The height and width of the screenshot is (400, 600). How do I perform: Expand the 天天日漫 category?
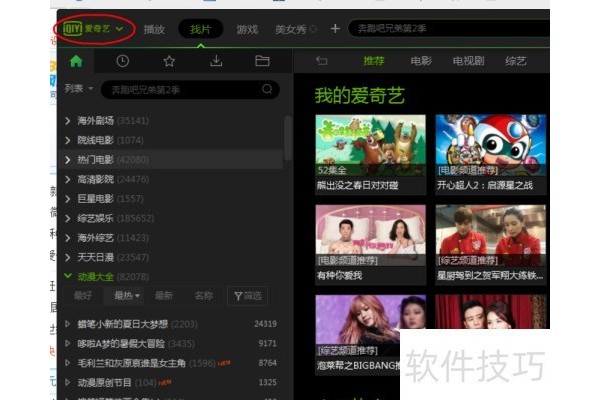68,258
